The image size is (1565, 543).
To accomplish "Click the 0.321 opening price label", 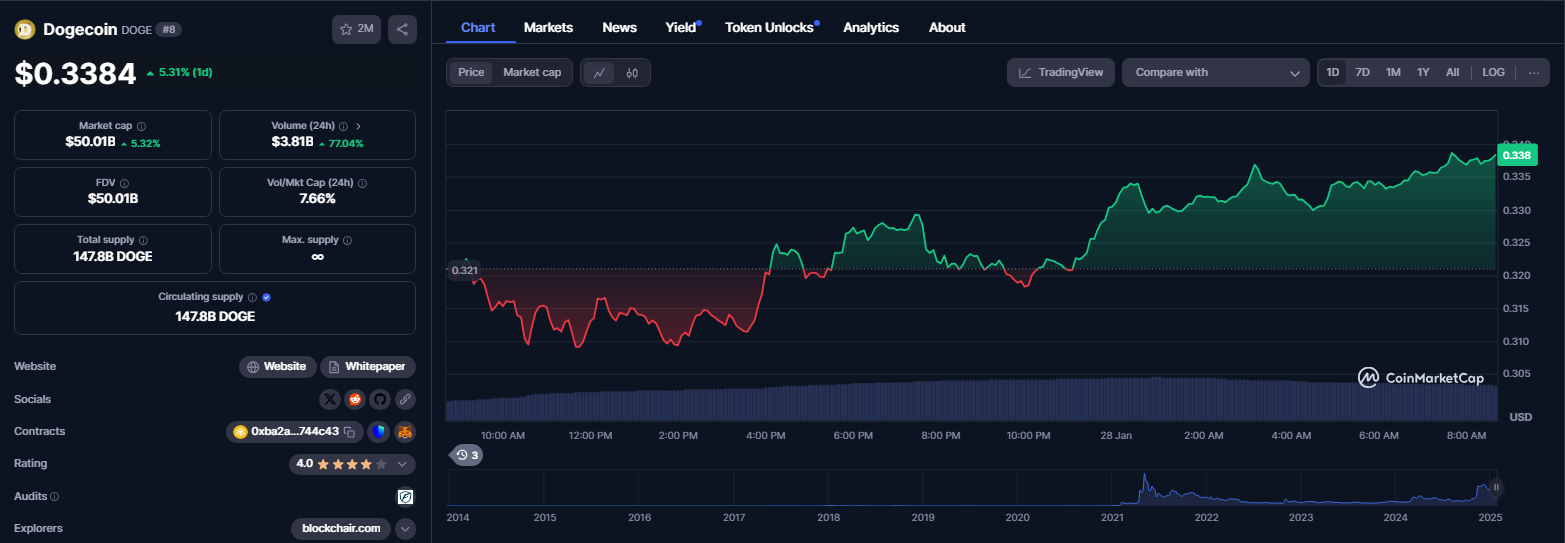I will 464,270.
